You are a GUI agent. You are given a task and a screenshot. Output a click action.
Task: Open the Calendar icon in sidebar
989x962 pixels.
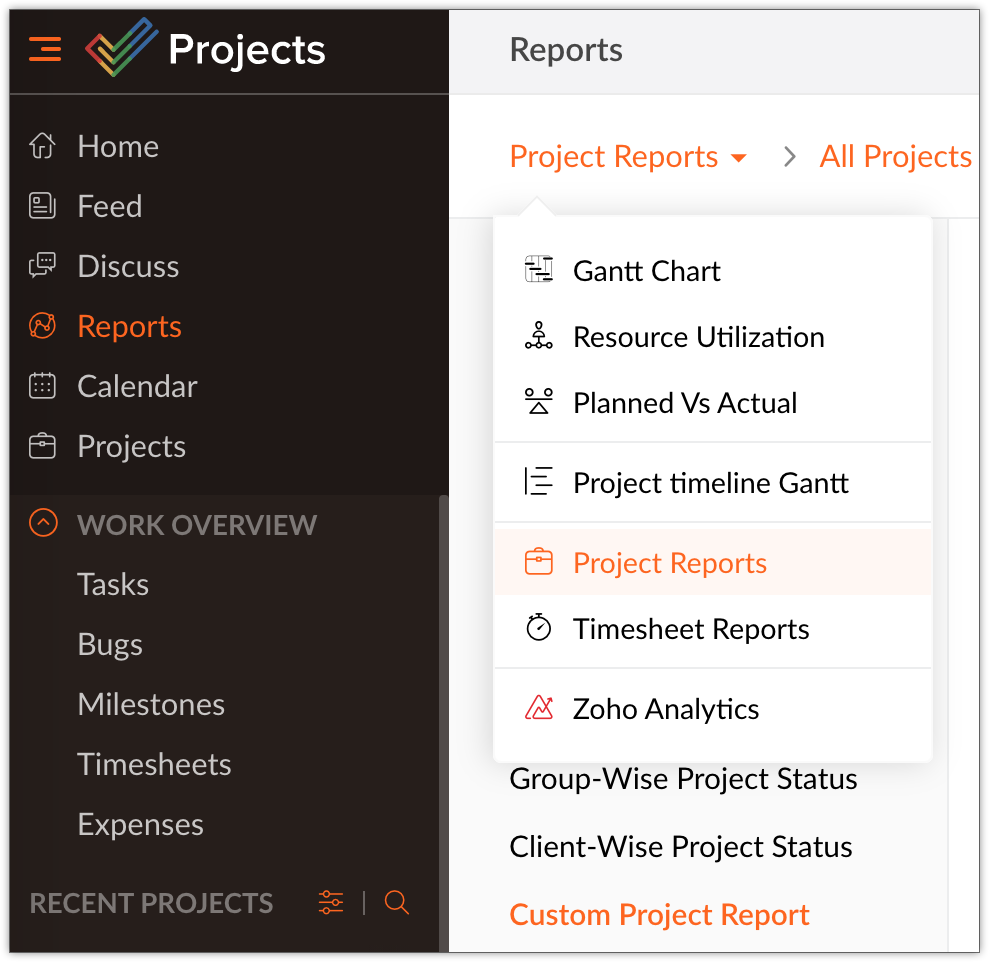click(x=42, y=386)
